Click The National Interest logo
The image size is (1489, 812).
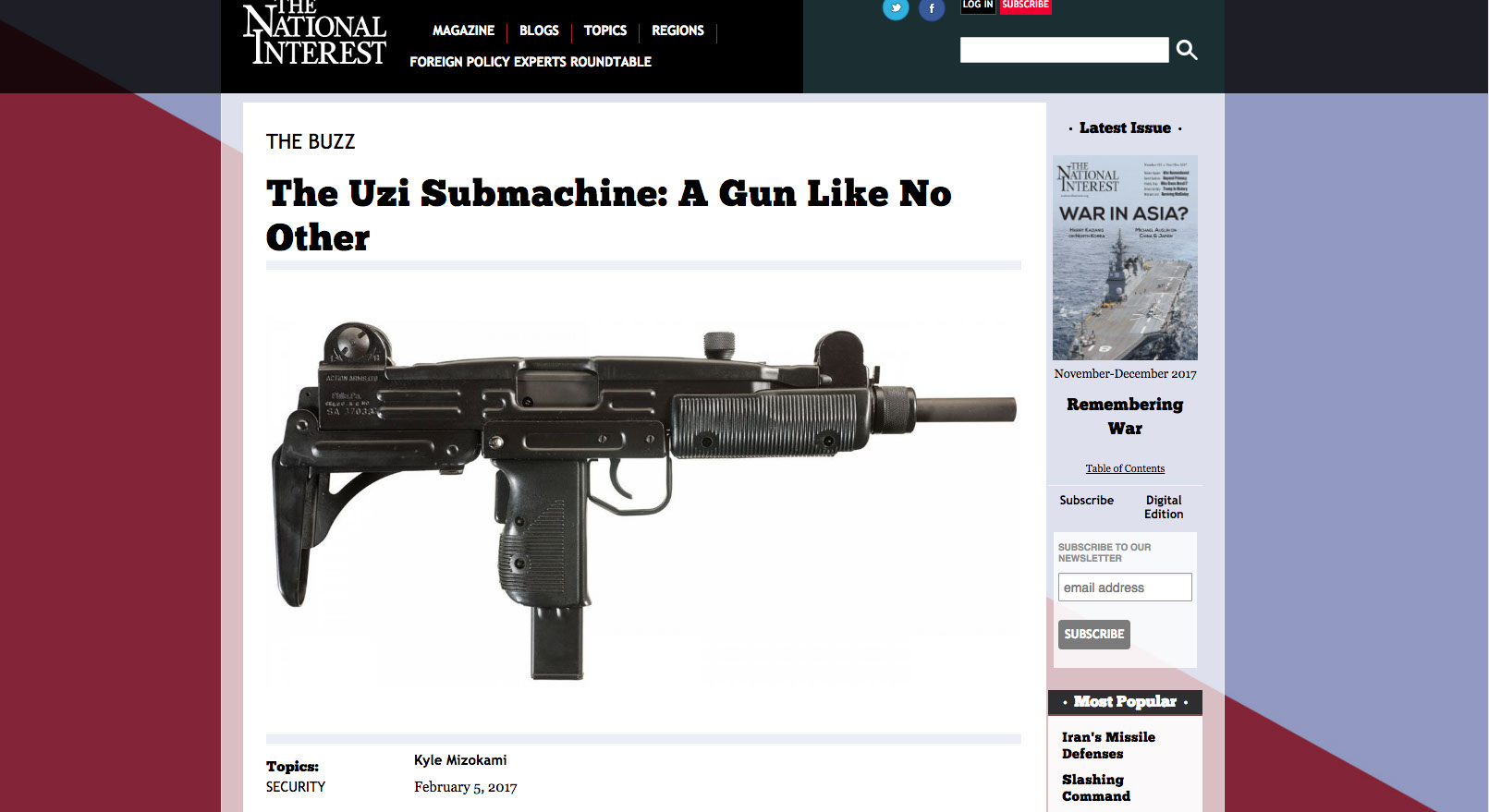[x=314, y=33]
